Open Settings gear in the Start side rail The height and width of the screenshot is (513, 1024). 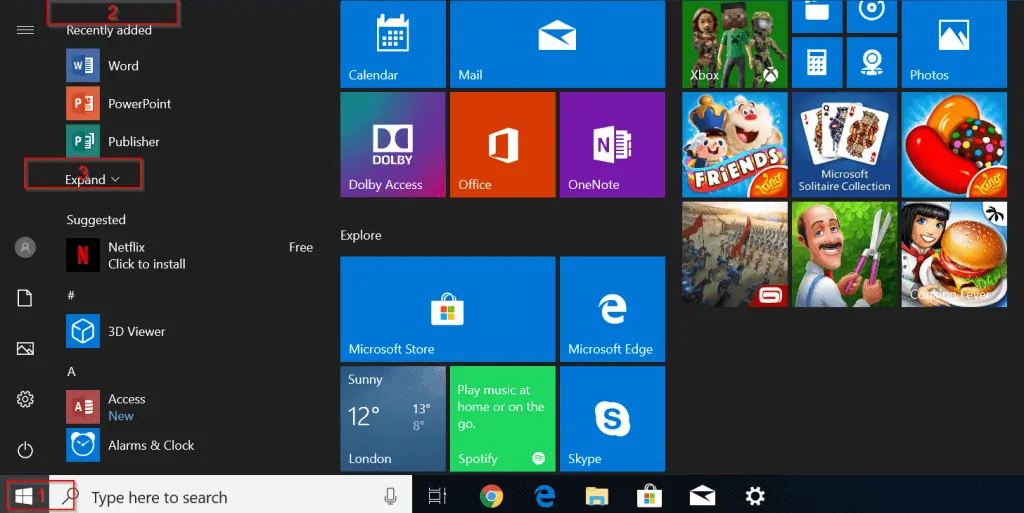point(25,399)
